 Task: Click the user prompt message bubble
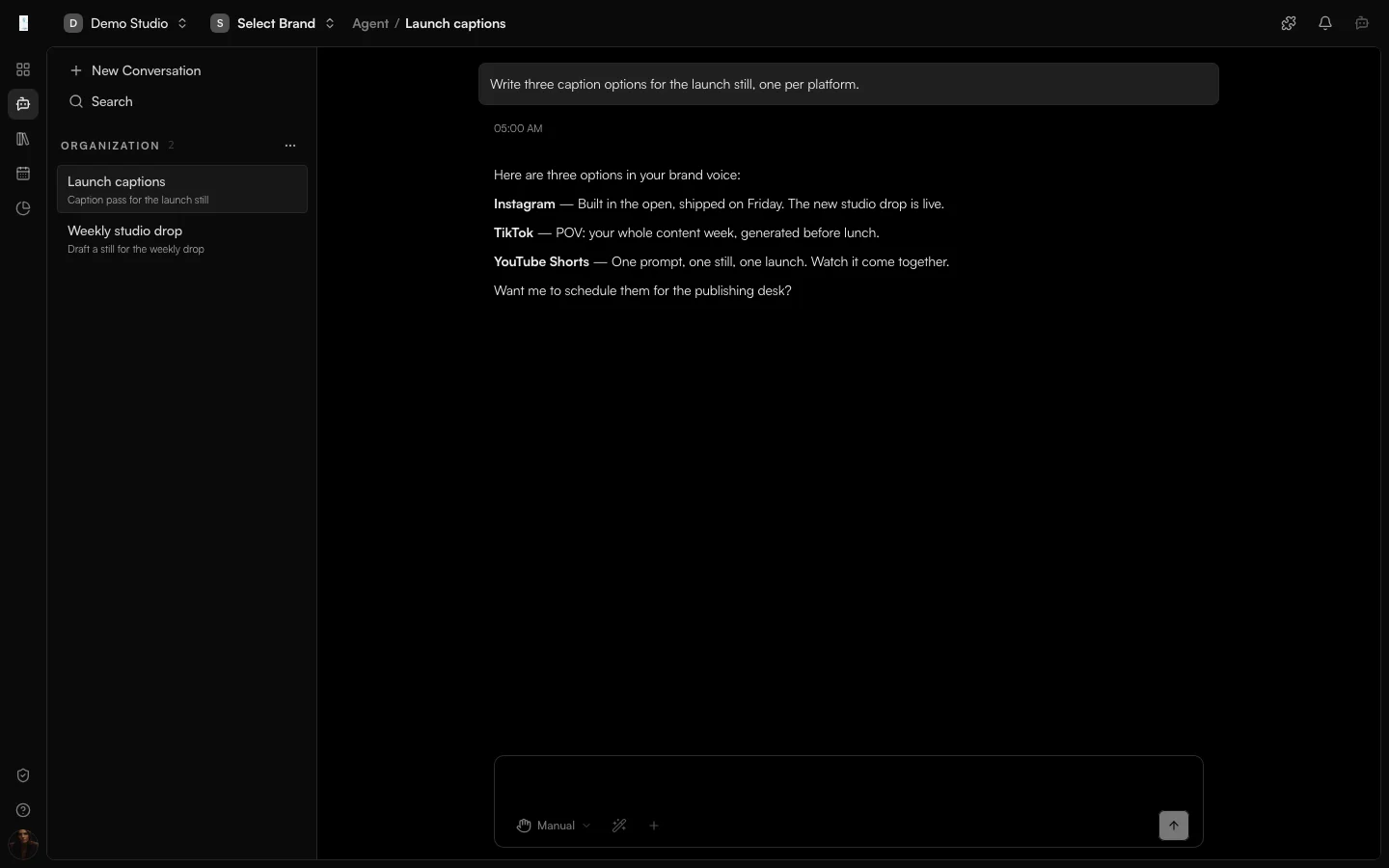(849, 84)
